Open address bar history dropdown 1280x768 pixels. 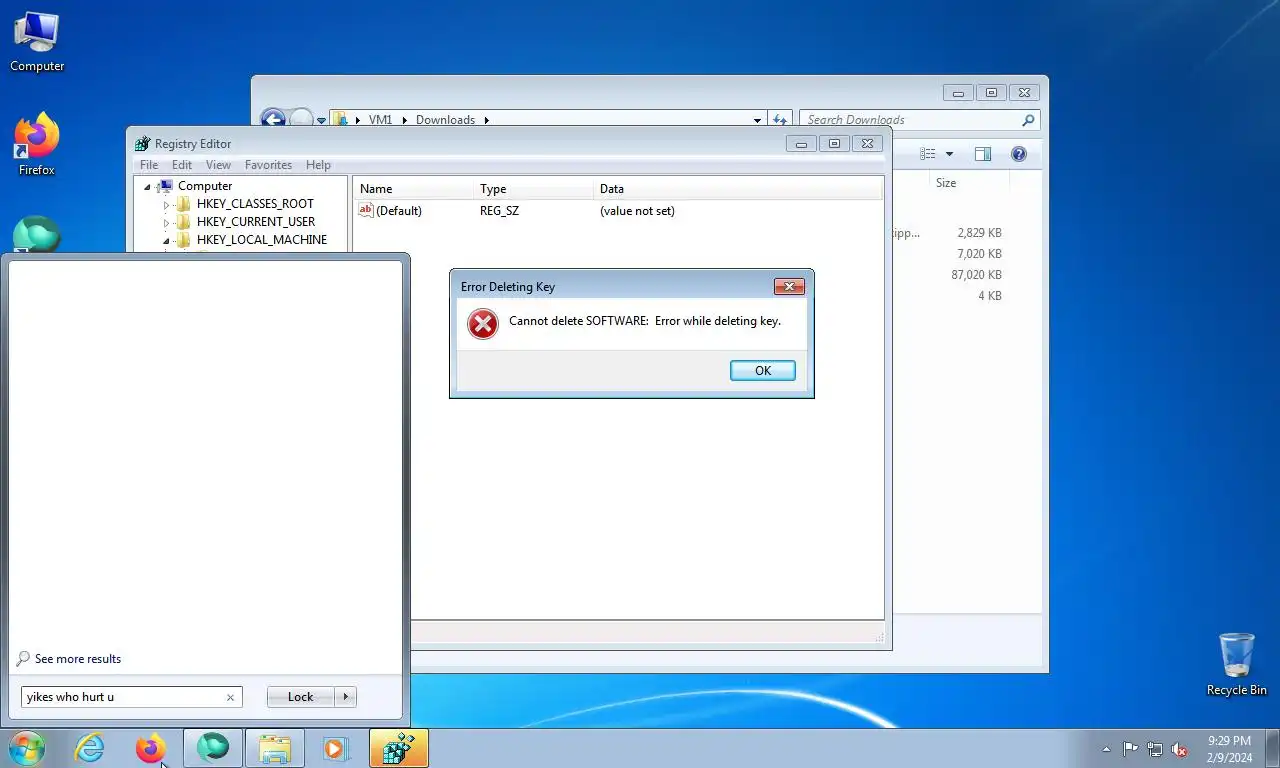(757, 120)
